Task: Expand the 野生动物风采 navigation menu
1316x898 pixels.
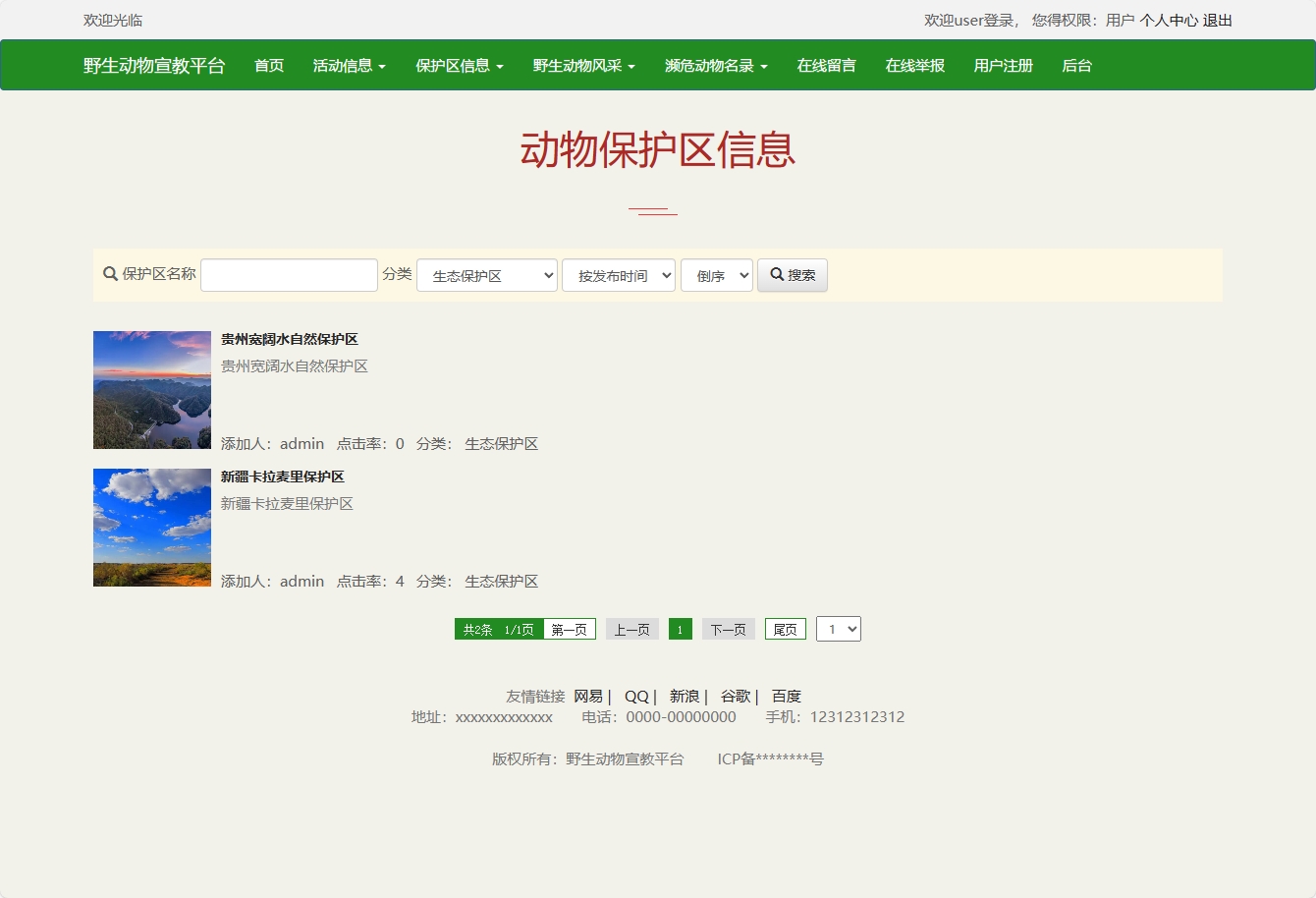Action: point(583,65)
